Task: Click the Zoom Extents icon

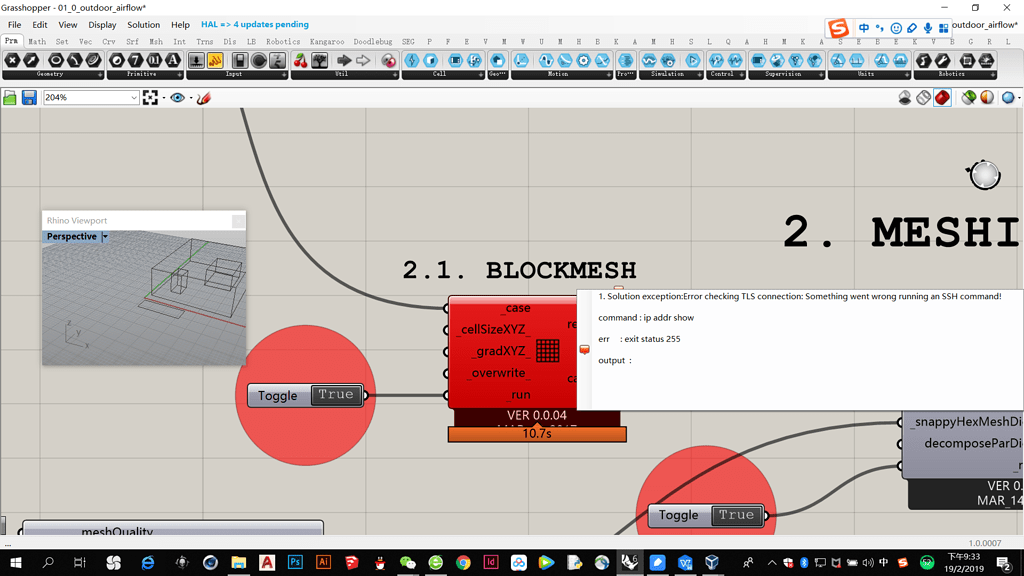Action: (x=150, y=97)
